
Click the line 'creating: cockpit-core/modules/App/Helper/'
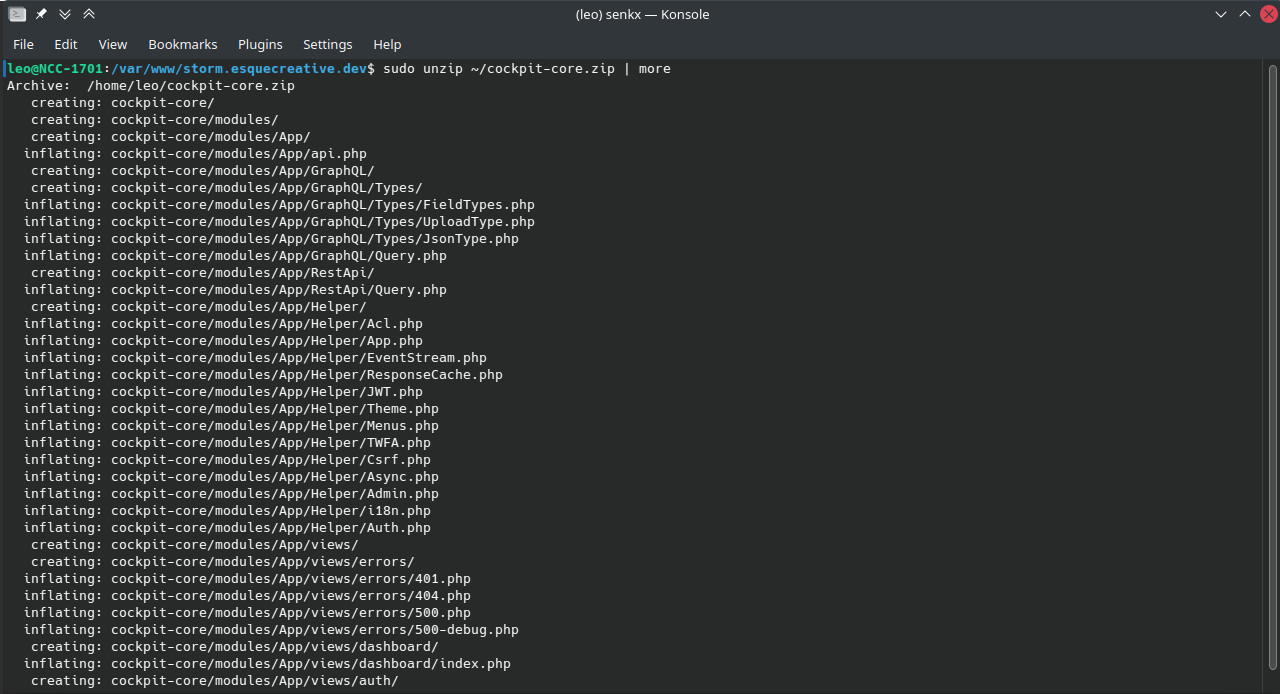[199, 307]
